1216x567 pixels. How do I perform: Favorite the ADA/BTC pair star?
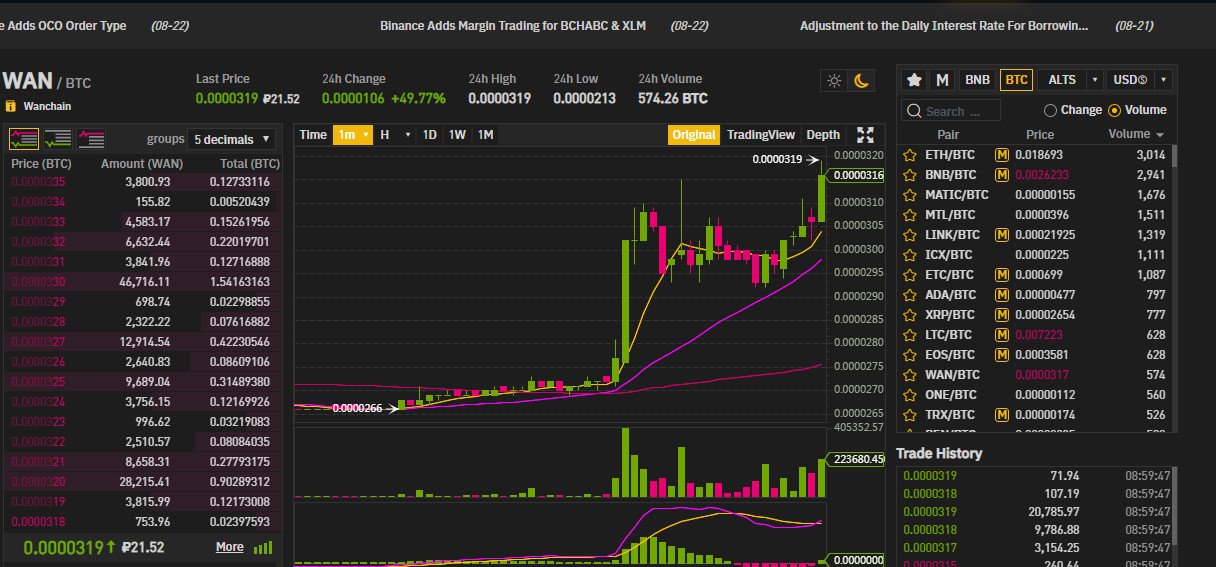point(910,295)
